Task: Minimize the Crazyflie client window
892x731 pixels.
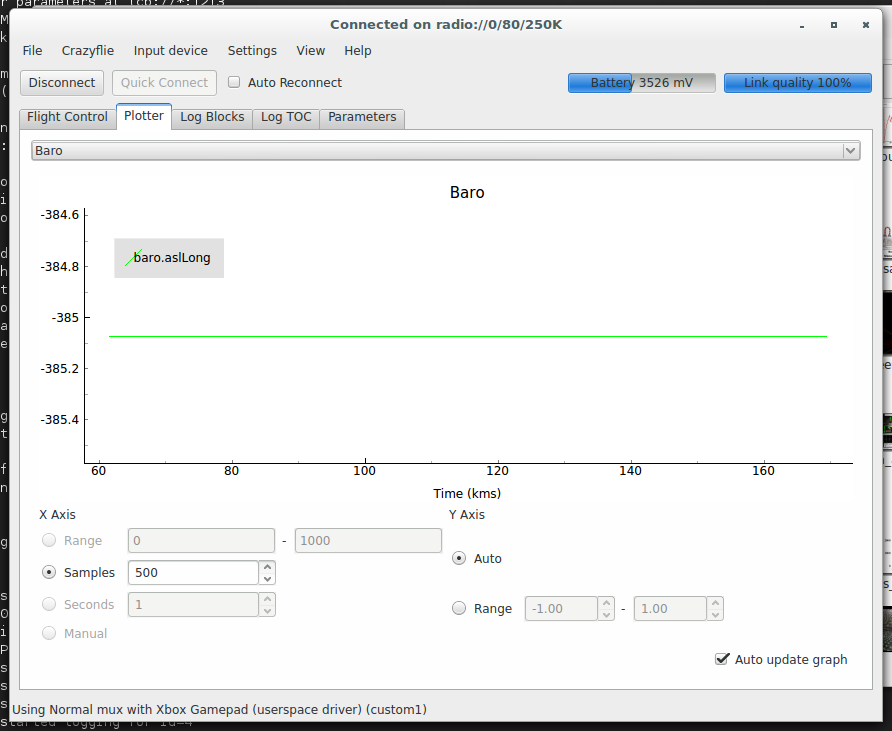Action: pyautogui.click(x=803, y=24)
